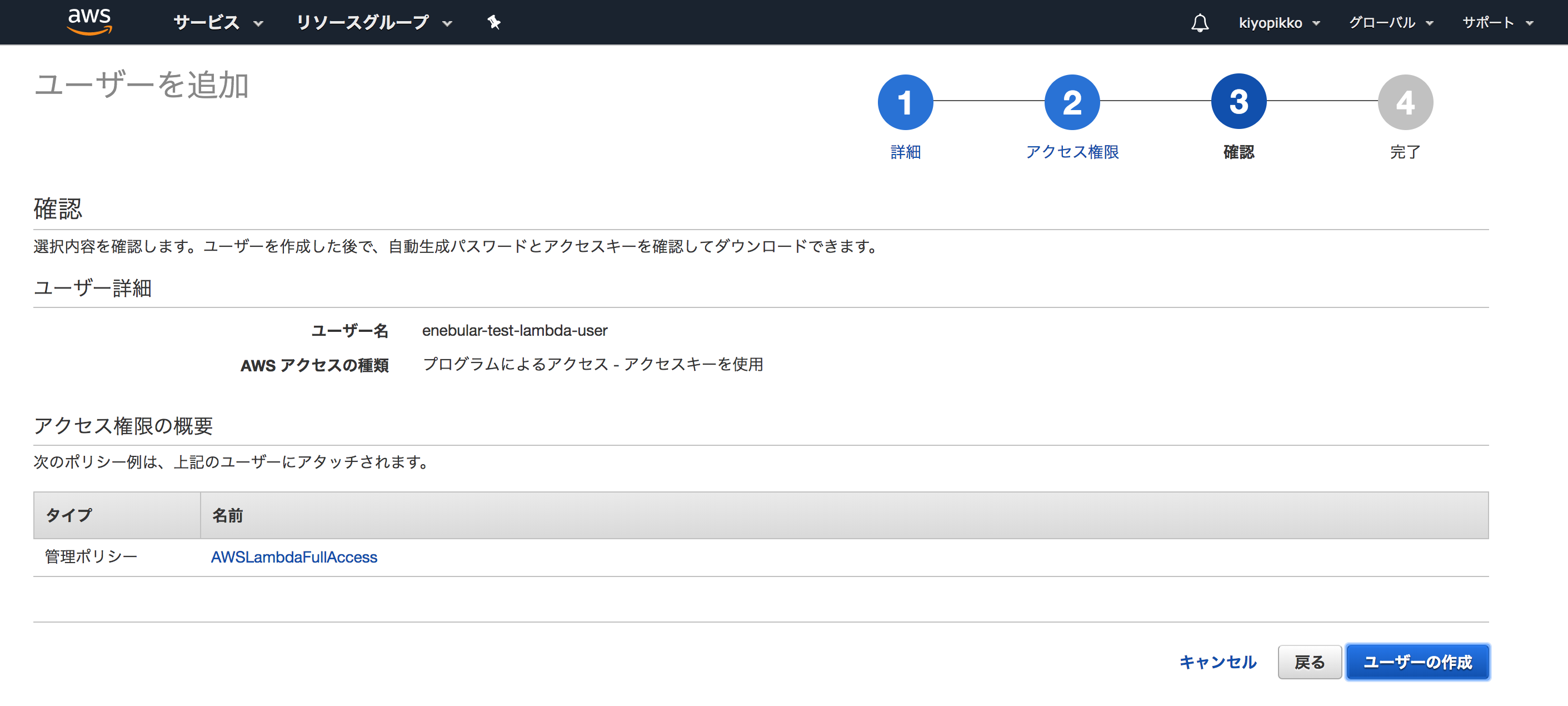Click the pin shortcut icon
The width and height of the screenshot is (1568, 706).
pyautogui.click(x=493, y=23)
